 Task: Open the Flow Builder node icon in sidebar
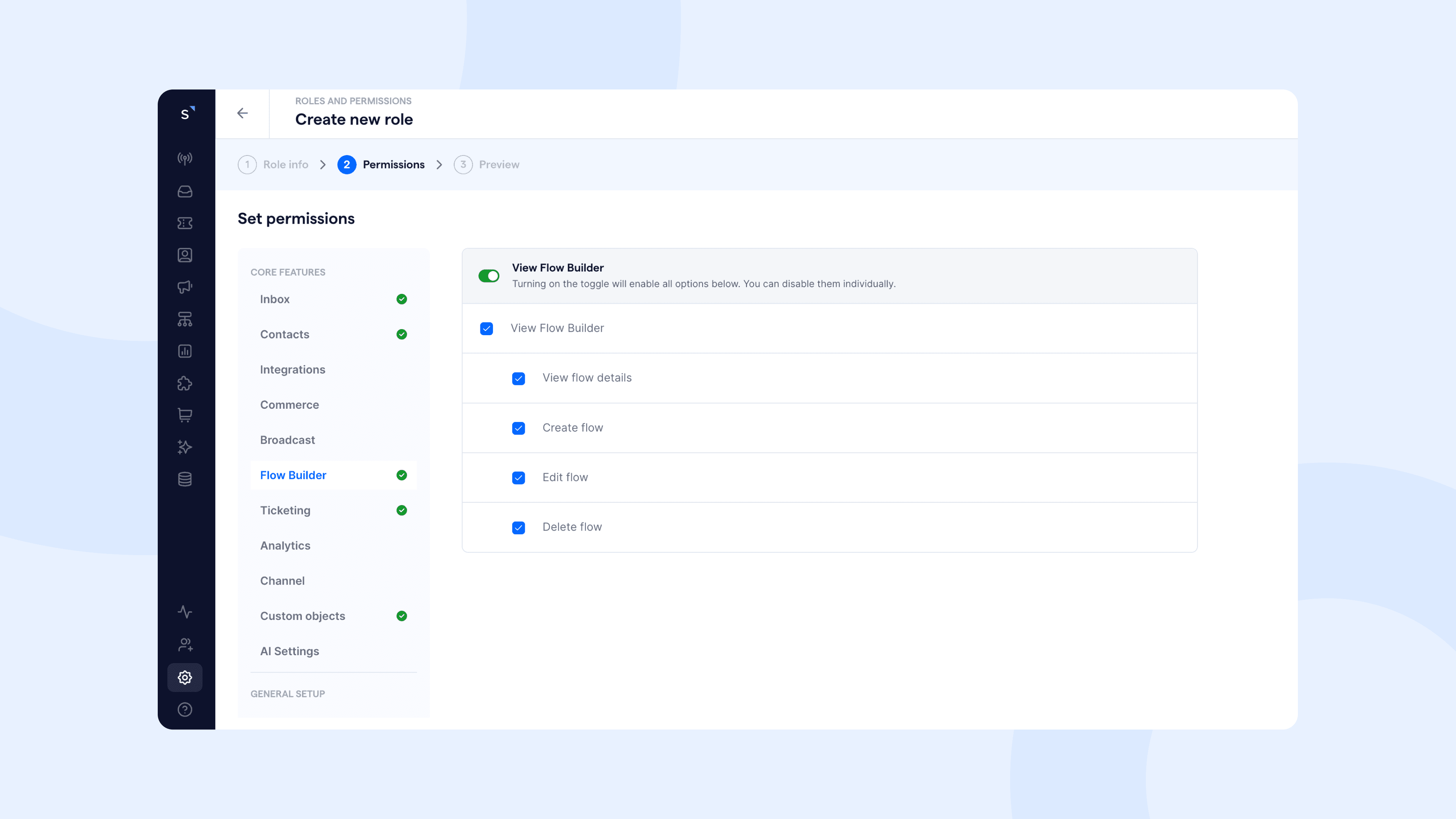185,319
